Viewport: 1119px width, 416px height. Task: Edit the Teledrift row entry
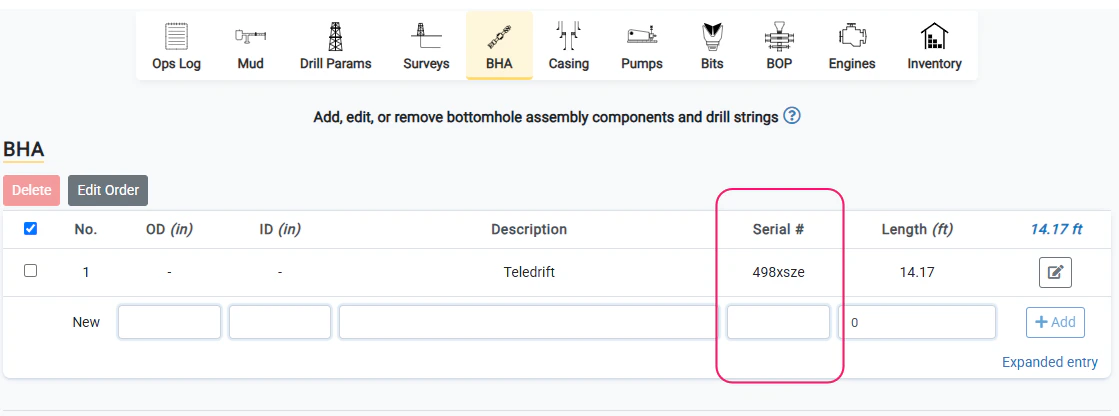(x=1055, y=272)
